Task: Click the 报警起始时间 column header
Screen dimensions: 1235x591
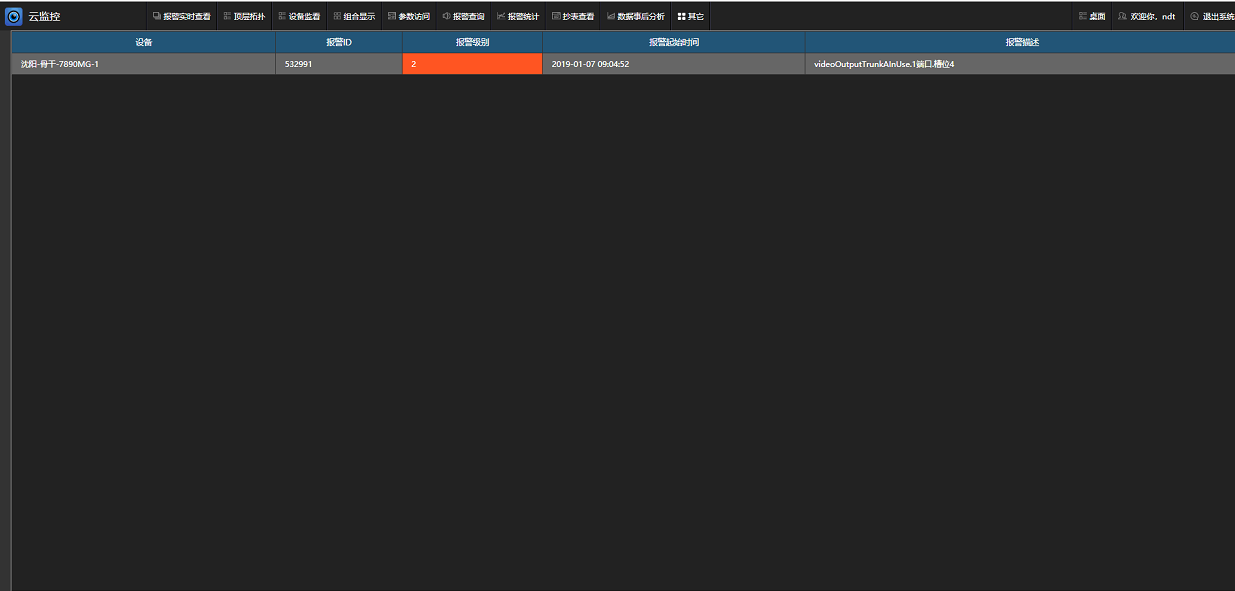Action: pyautogui.click(x=673, y=42)
